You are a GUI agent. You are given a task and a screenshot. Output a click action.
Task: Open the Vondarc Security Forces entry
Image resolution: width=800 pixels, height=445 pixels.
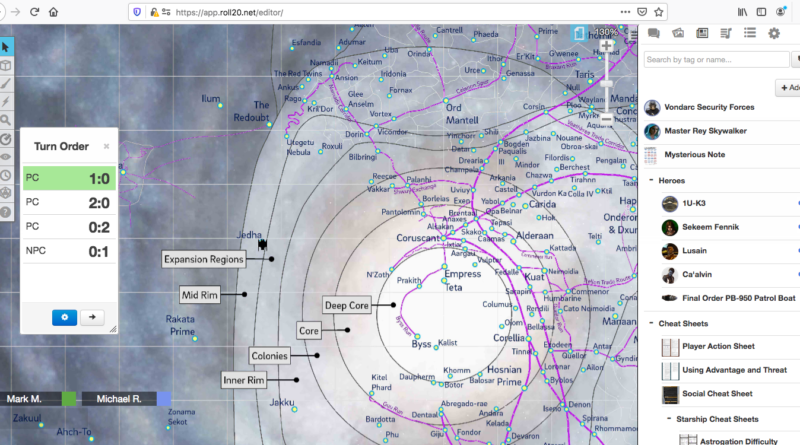coord(709,107)
